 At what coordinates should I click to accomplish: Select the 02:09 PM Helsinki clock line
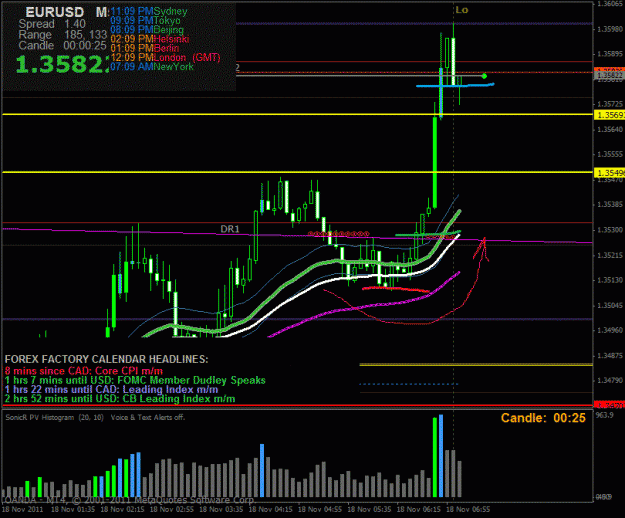pos(150,39)
